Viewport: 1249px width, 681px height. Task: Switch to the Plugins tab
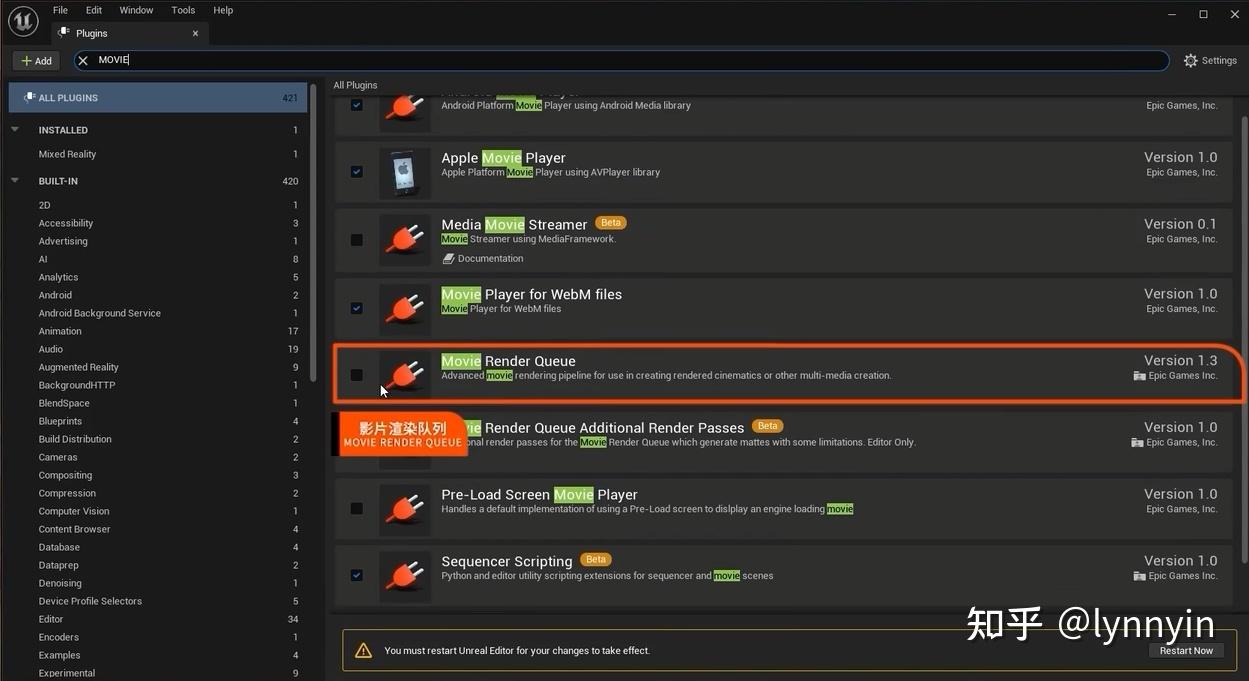[x=128, y=33]
